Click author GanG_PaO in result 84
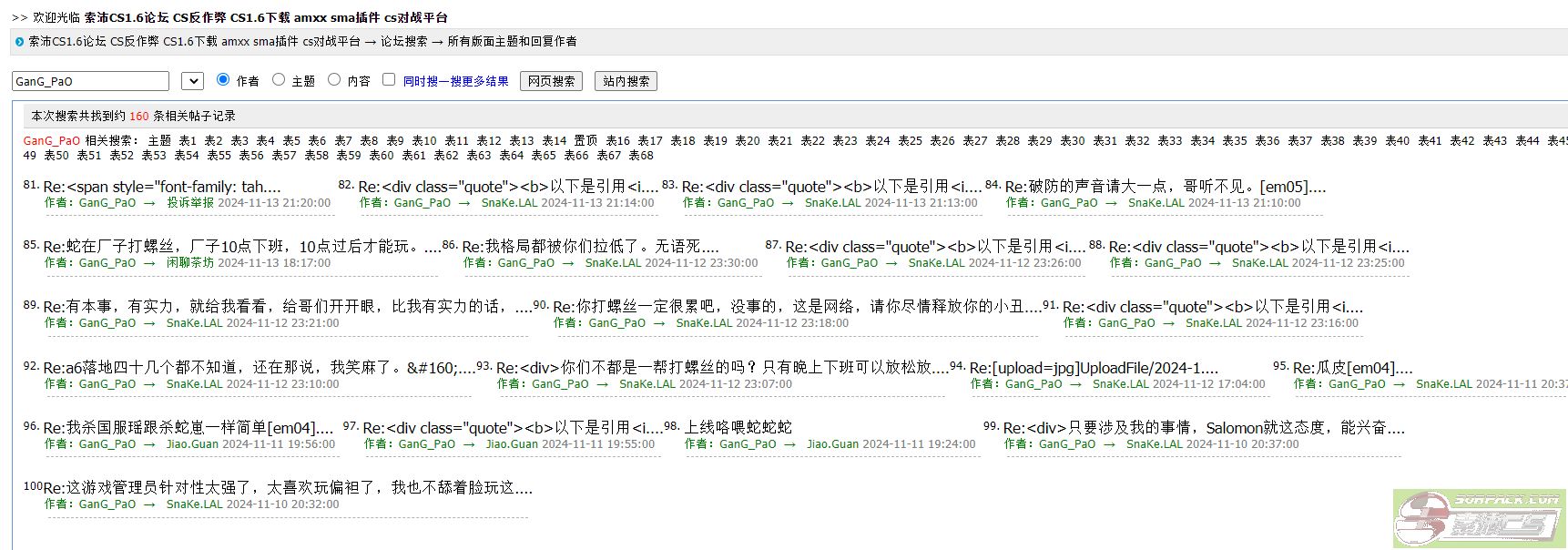This screenshot has height=550, width=1568. (1069, 203)
